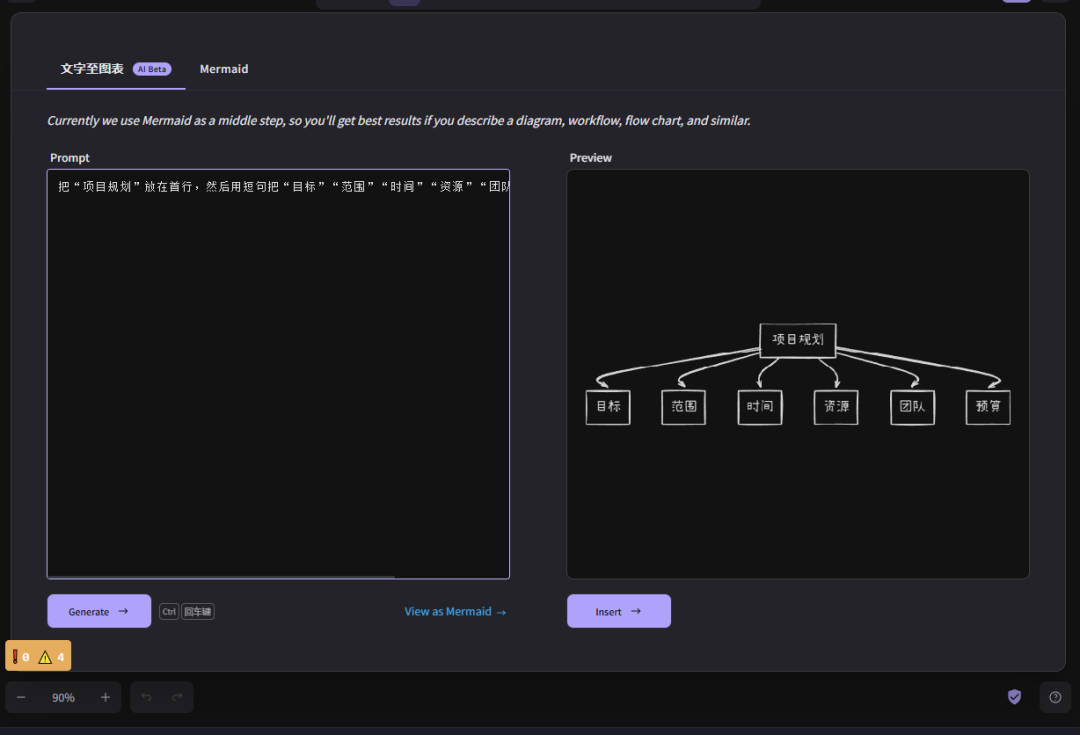Click the prompt's horizontal scrollbar
Viewport: 1080px width, 735px height.
pyautogui.click(x=221, y=577)
